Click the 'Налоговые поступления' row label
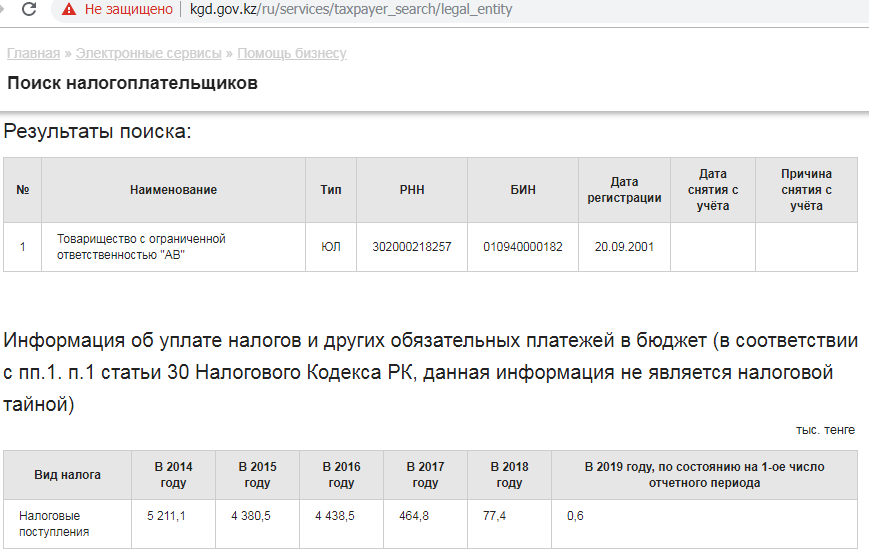Viewport: 869px width, 559px height. [x=54, y=524]
